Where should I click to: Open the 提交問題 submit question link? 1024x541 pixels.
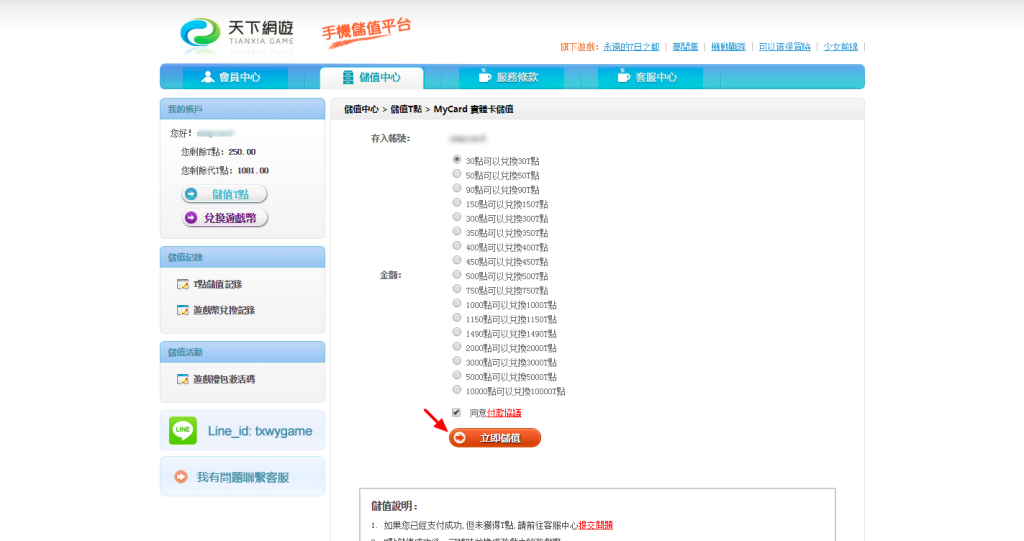click(596, 525)
